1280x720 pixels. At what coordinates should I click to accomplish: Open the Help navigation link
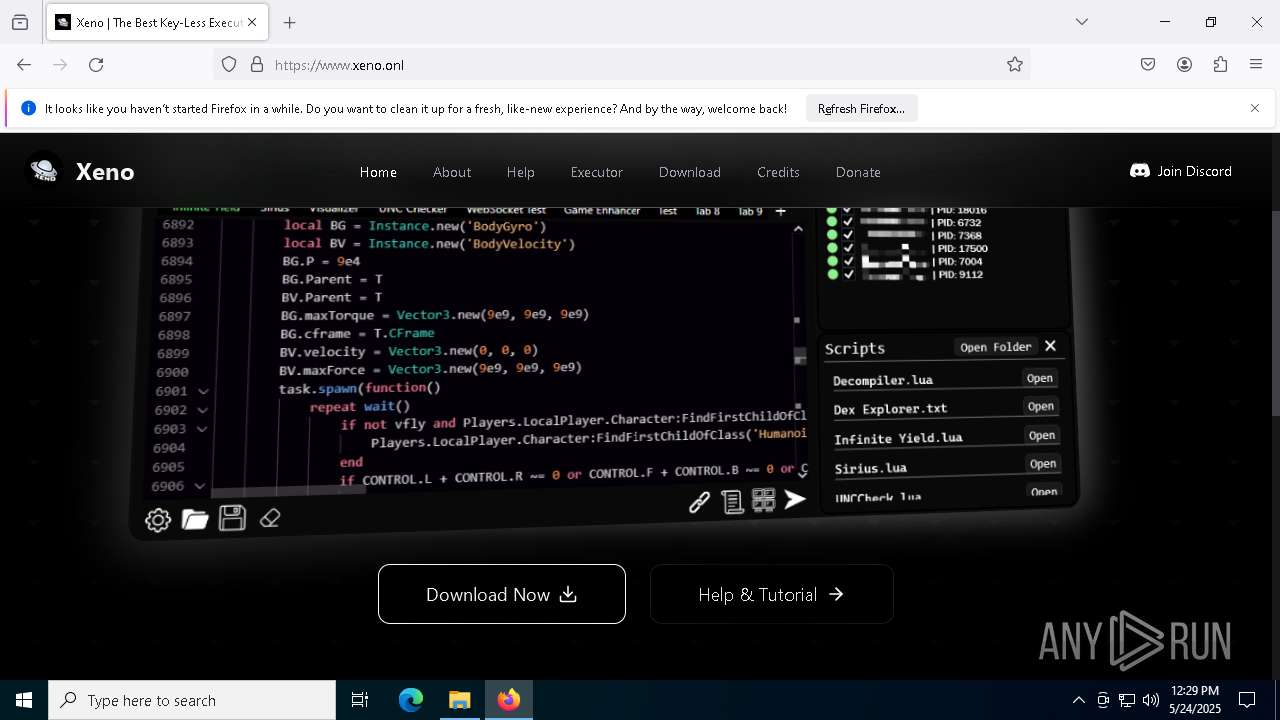tap(521, 172)
